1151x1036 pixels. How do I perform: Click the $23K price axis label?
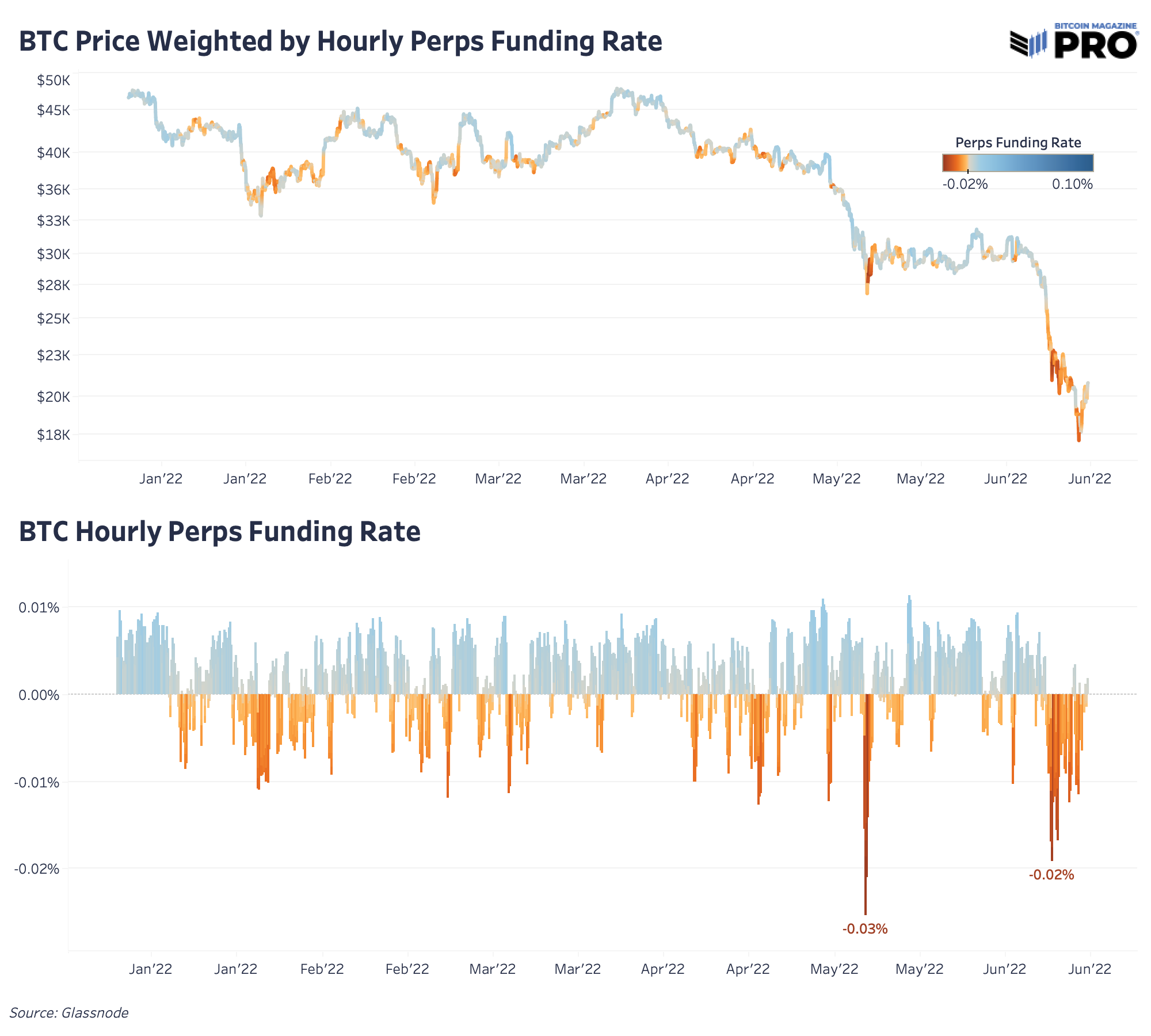[x=54, y=355]
